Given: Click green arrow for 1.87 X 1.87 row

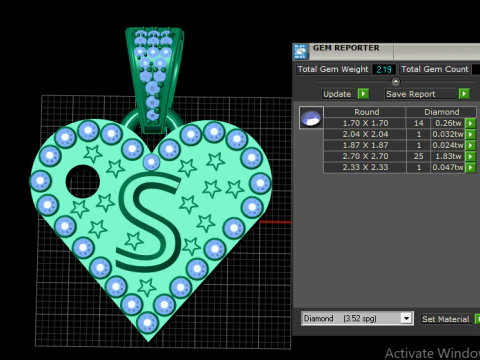Looking at the screenshot, I should (470, 145).
